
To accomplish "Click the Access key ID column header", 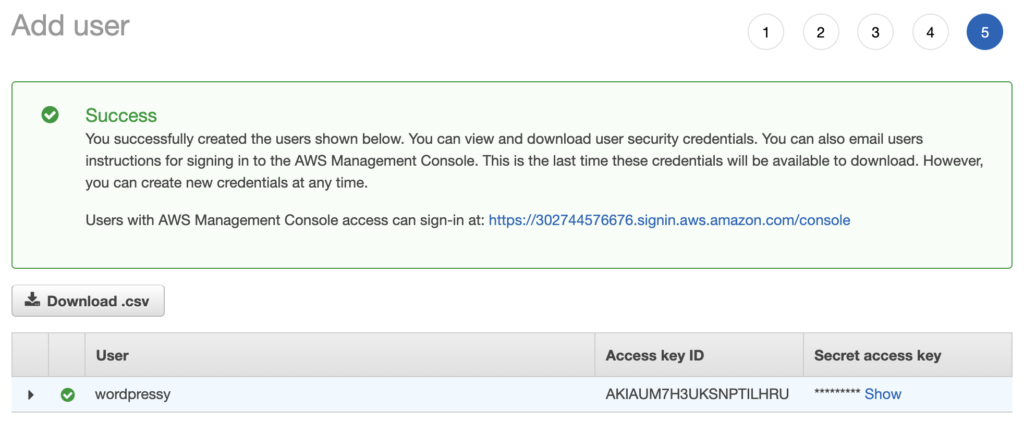I will click(655, 356).
